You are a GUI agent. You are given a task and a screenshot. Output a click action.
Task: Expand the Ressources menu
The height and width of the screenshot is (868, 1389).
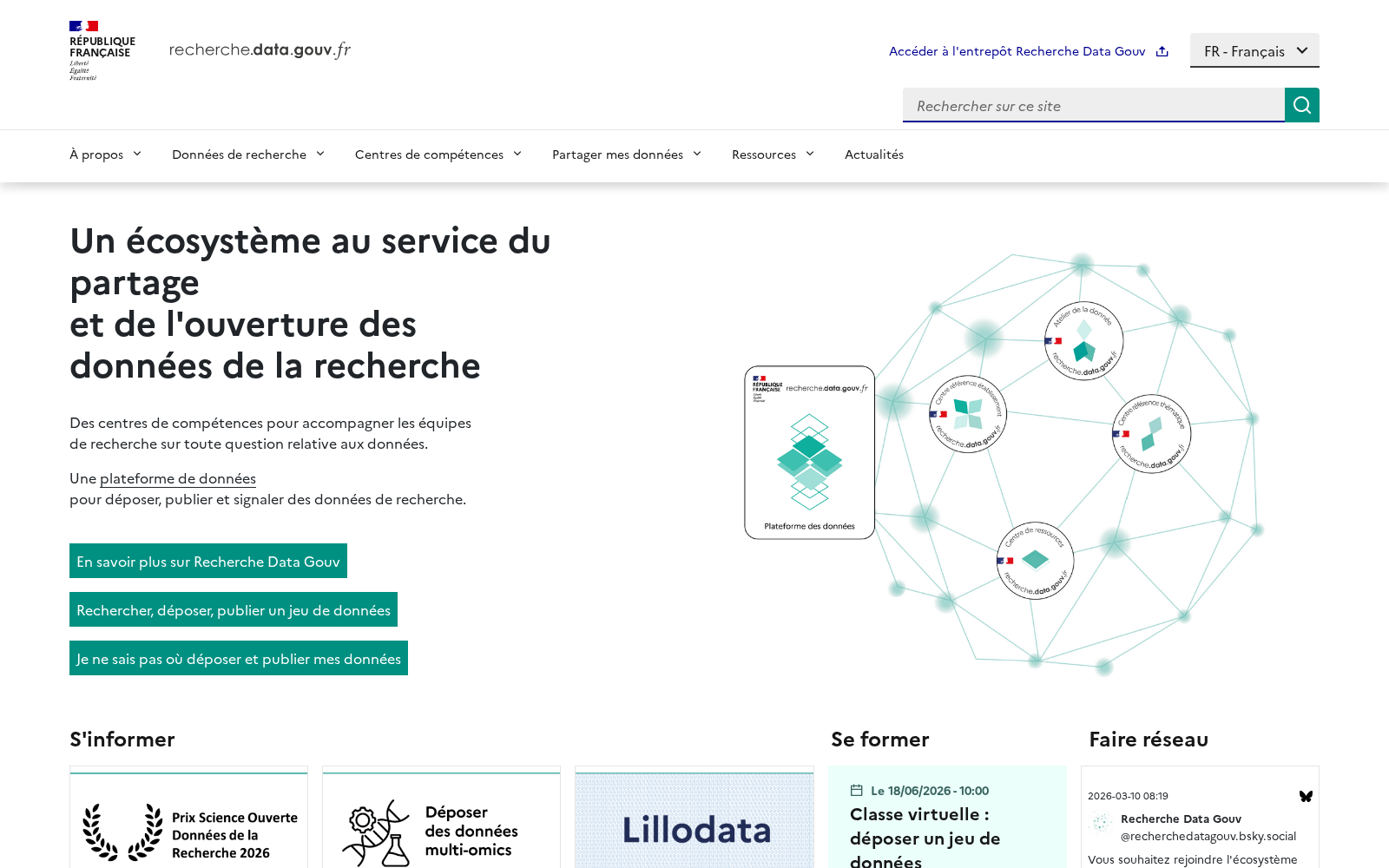point(773,155)
